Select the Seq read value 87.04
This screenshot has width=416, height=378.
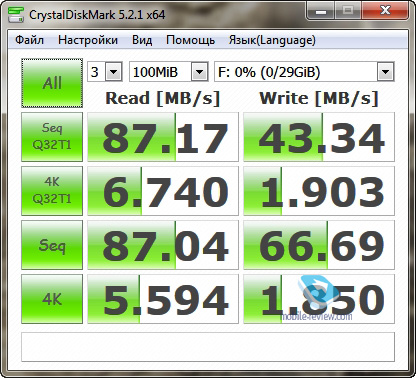pos(163,245)
